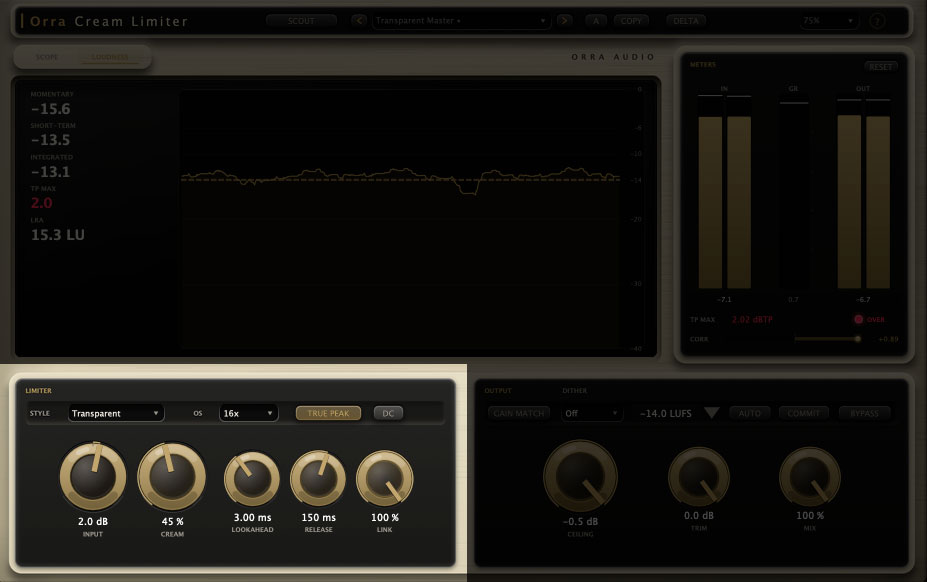Click the 2.0 dB input value
This screenshot has height=582, width=927.
pyautogui.click(x=93, y=522)
